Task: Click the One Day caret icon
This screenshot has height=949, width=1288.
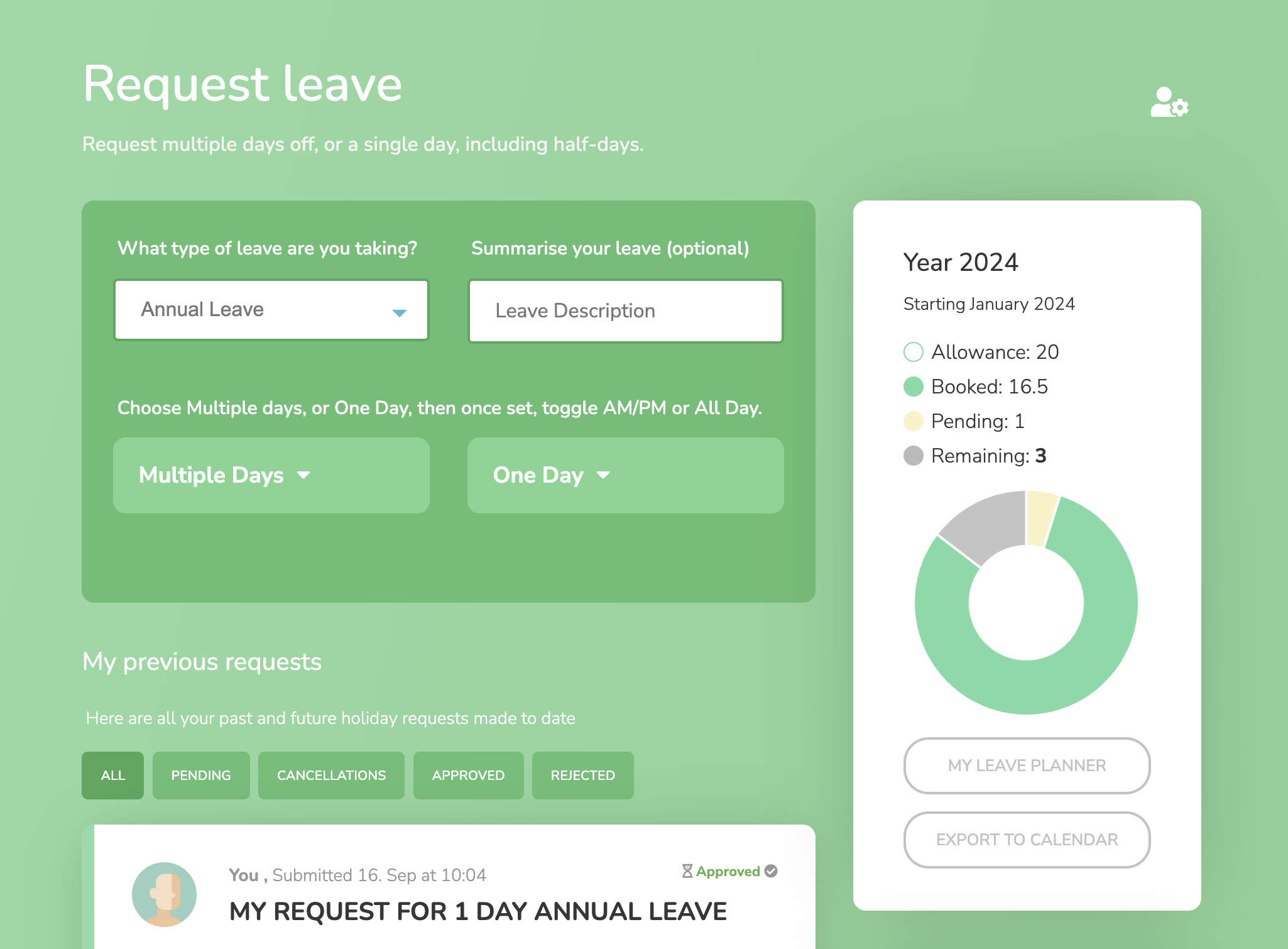Action: pos(603,475)
